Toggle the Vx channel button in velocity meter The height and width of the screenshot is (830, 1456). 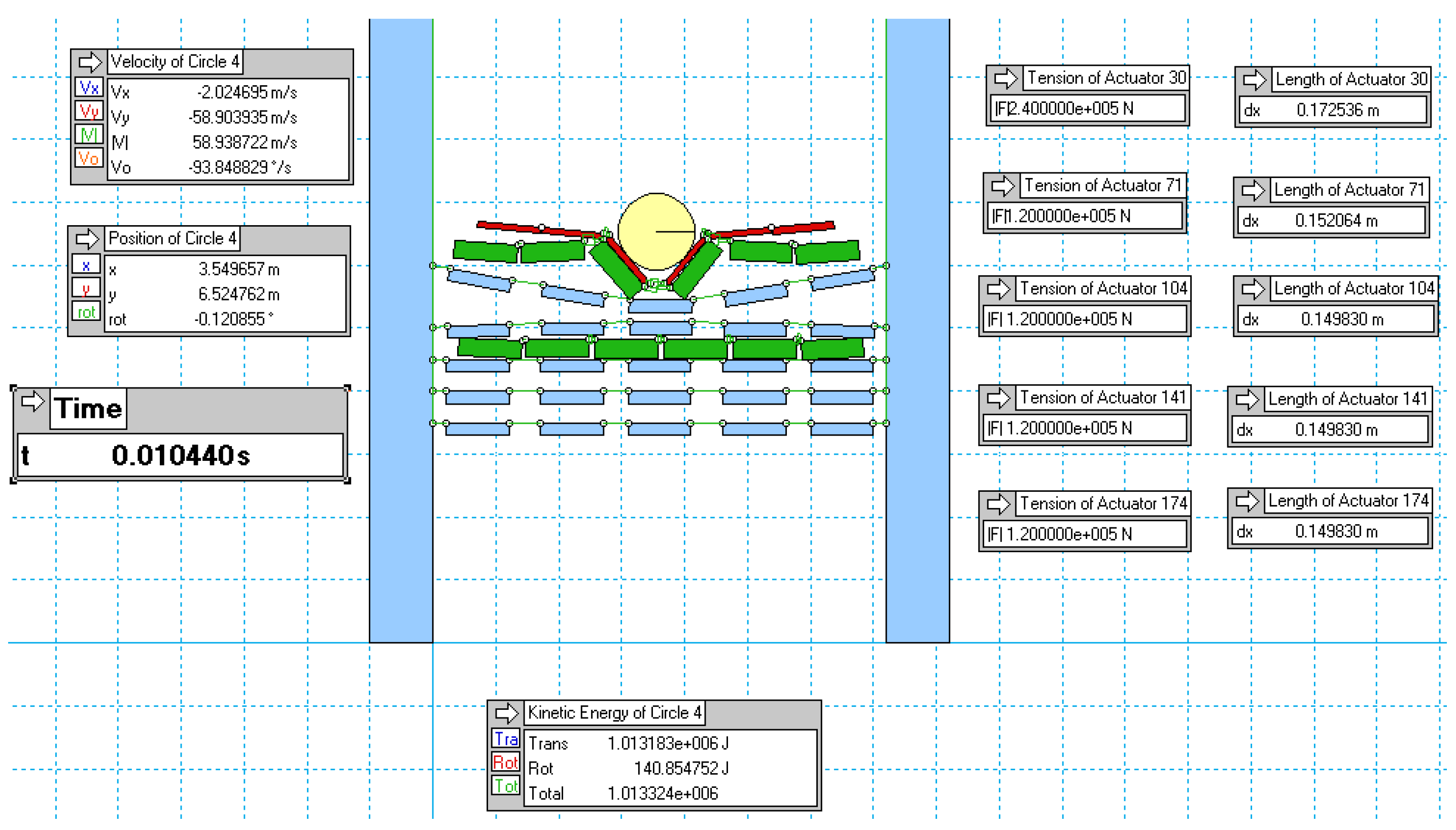(x=89, y=87)
